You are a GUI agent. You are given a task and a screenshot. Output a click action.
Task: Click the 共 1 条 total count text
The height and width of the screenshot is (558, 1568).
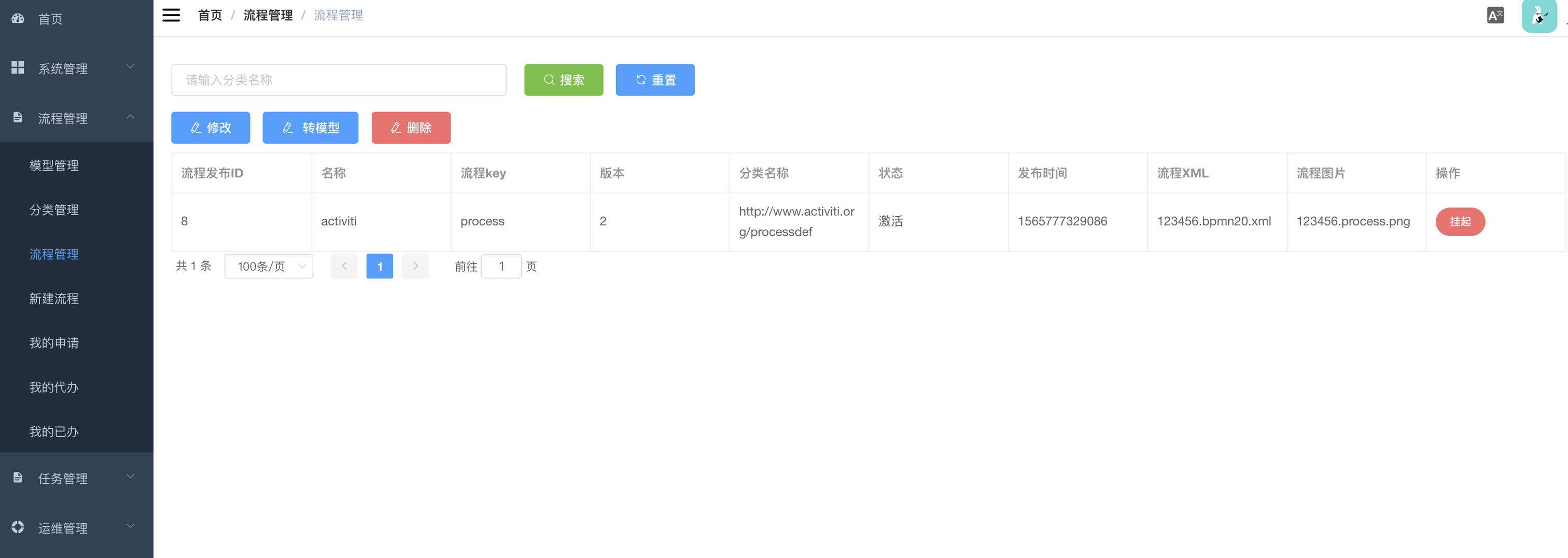pos(193,266)
